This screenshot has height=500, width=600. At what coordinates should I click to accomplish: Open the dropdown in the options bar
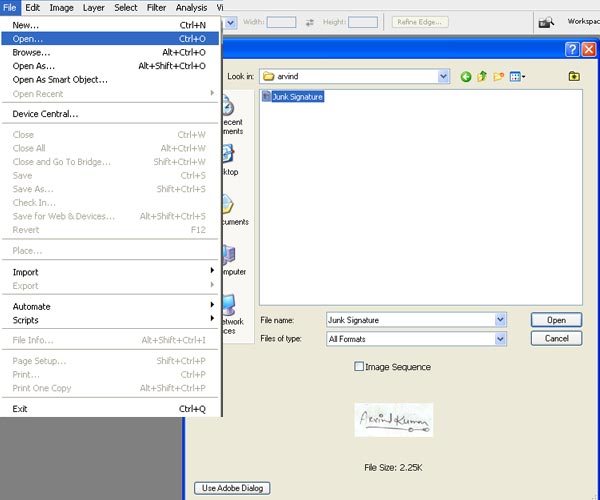pyautogui.click(x=230, y=23)
